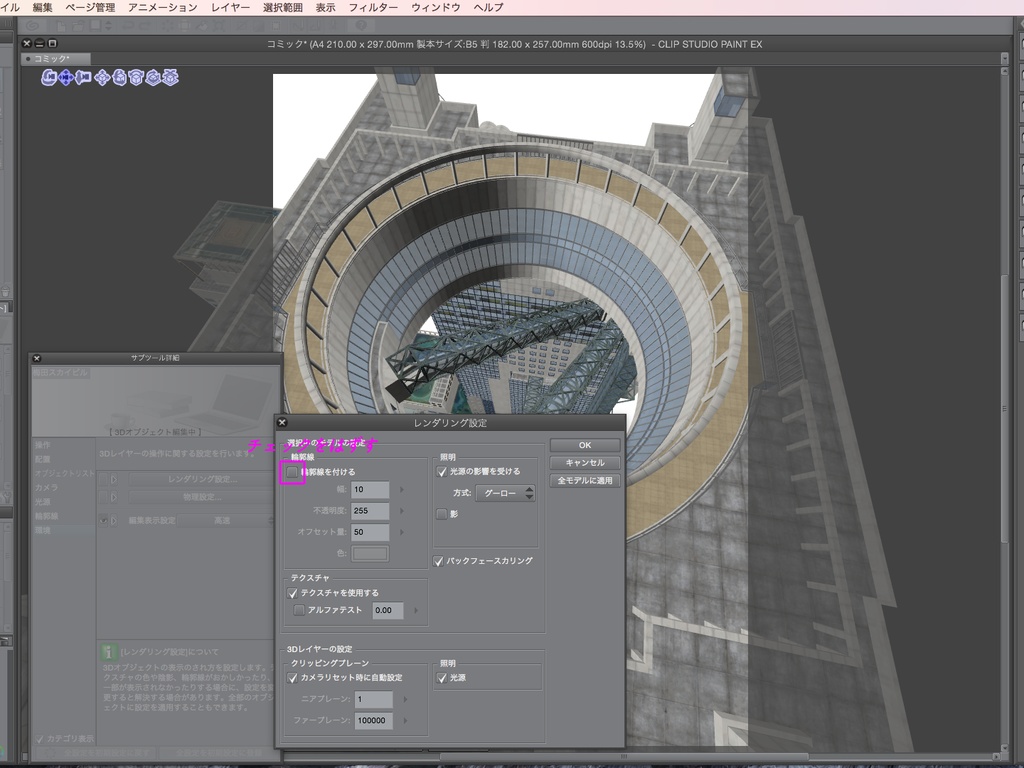The width and height of the screenshot is (1024, 768).
Task: Select the rotate 3D model icon
Action: coord(137,77)
